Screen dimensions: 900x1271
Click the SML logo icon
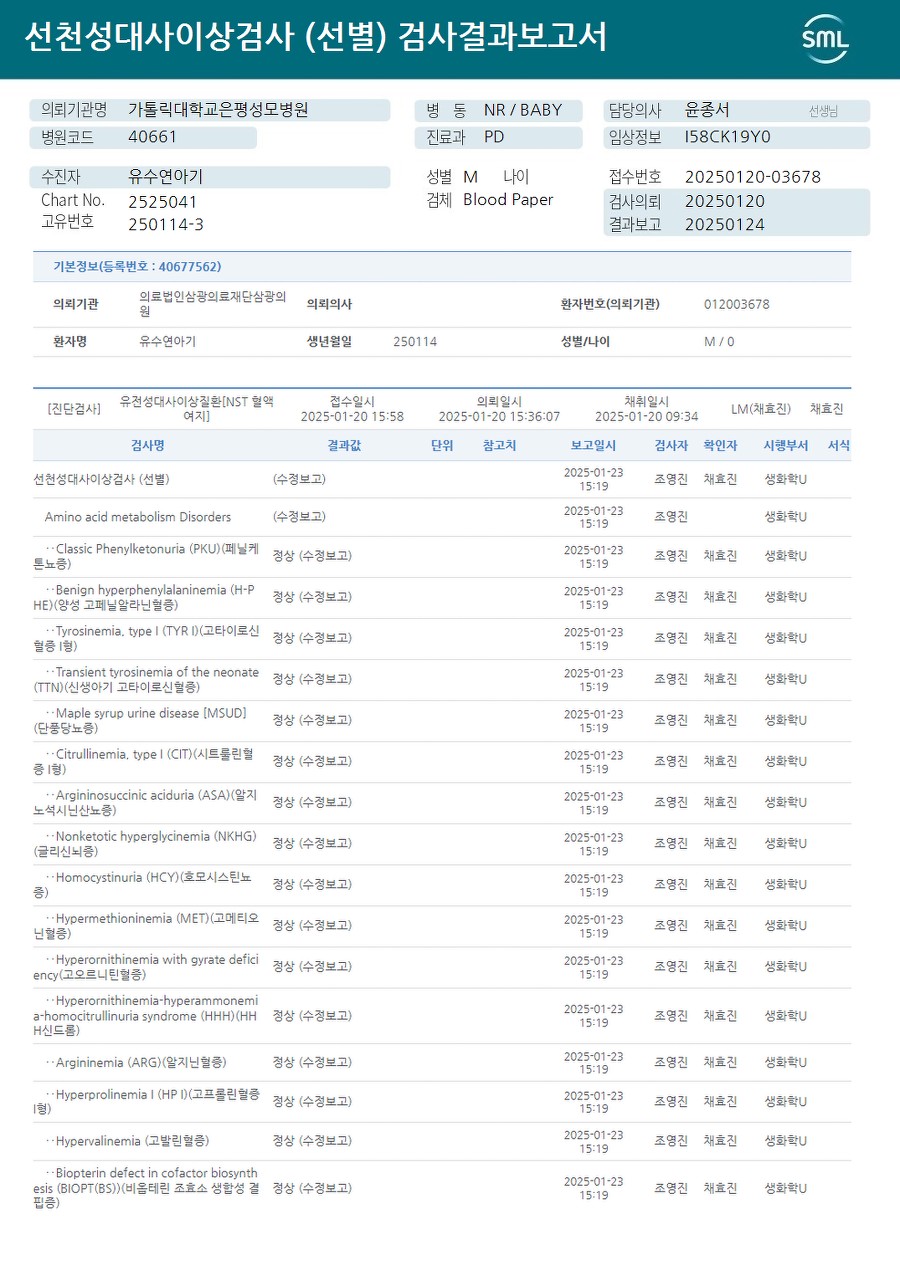(x=825, y=39)
